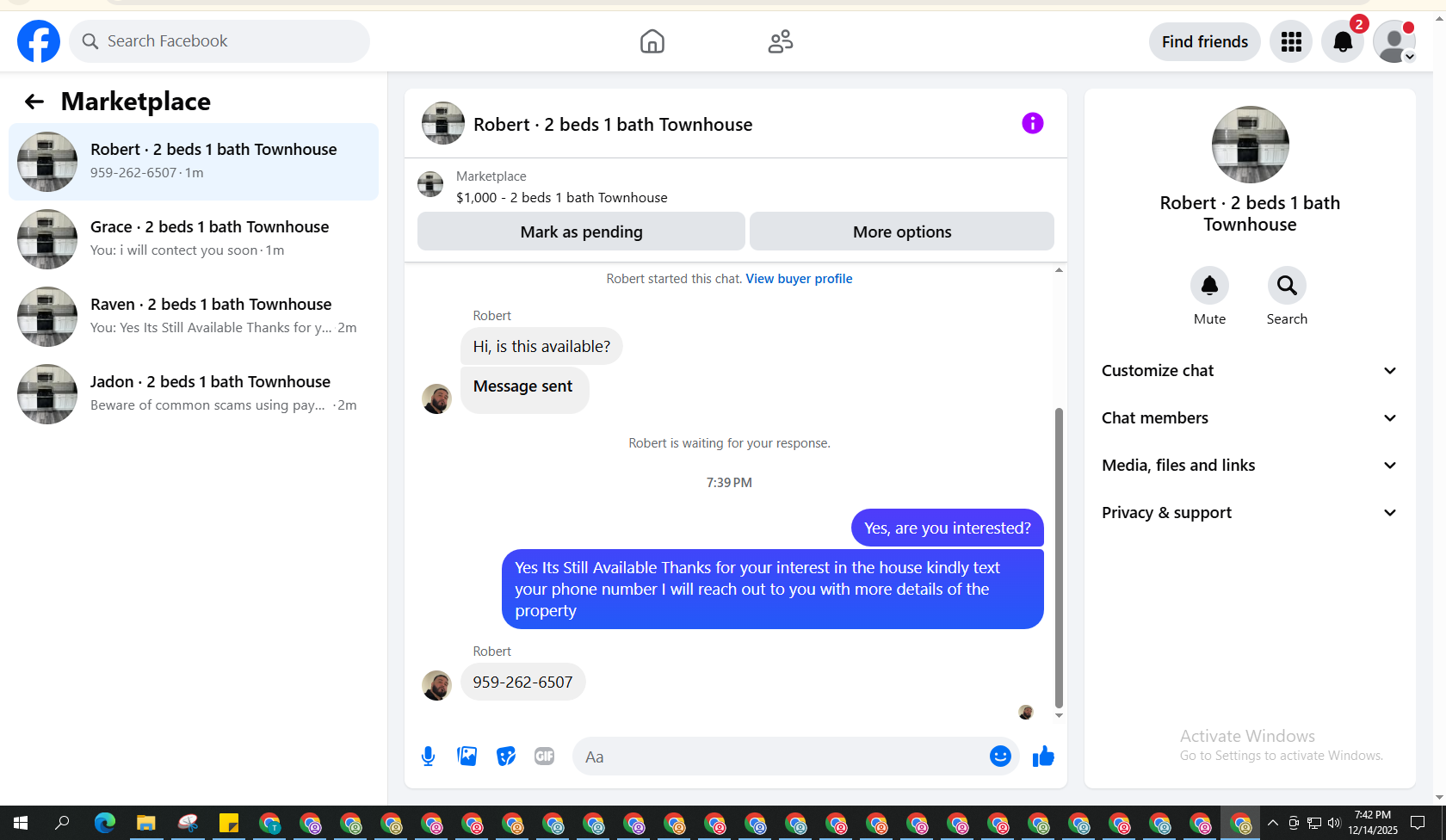Click chat scrollbar down arrow
The width and height of the screenshot is (1446, 840).
[1059, 715]
